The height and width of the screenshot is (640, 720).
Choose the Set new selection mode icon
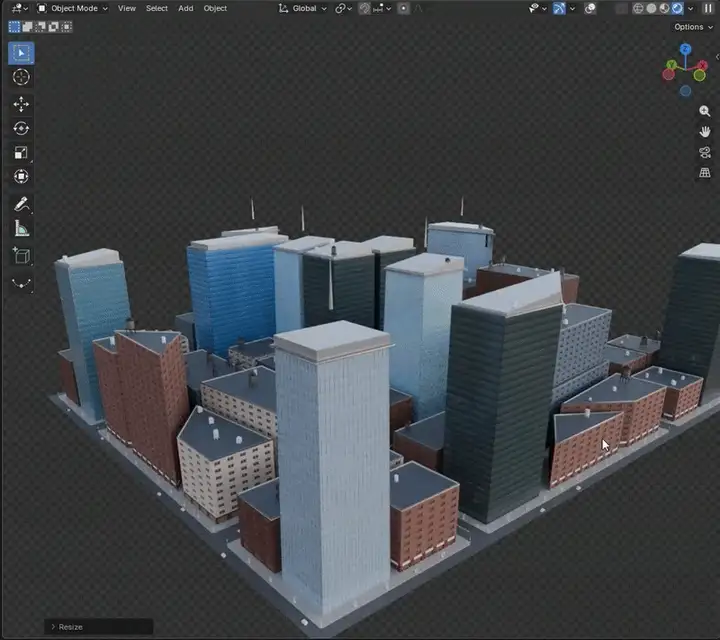(x=14, y=27)
